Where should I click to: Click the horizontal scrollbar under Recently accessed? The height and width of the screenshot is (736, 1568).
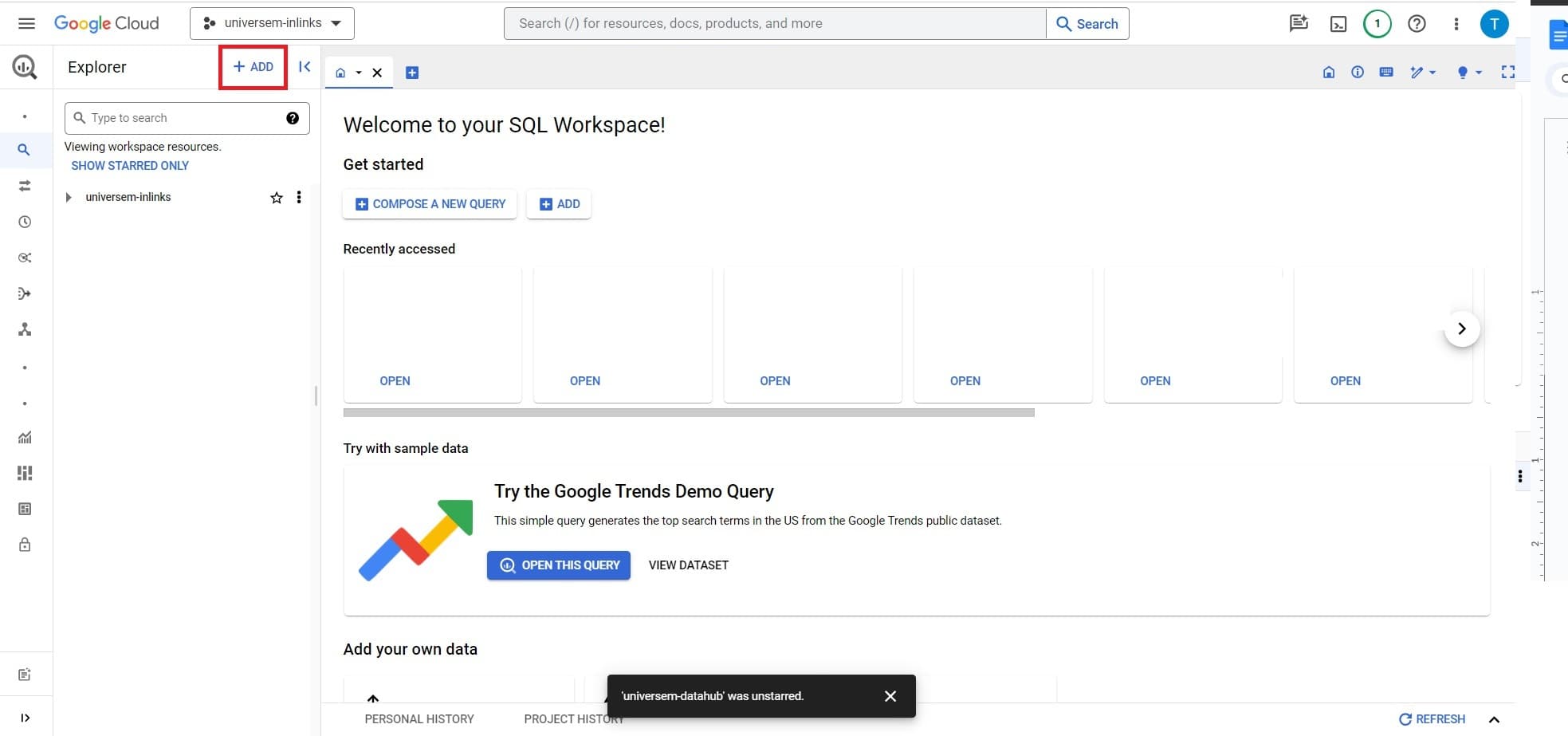coord(688,413)
